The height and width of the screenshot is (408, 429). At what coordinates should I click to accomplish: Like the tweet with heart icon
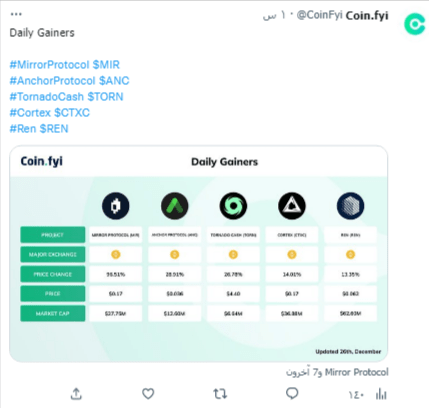(x=148, y=394)
